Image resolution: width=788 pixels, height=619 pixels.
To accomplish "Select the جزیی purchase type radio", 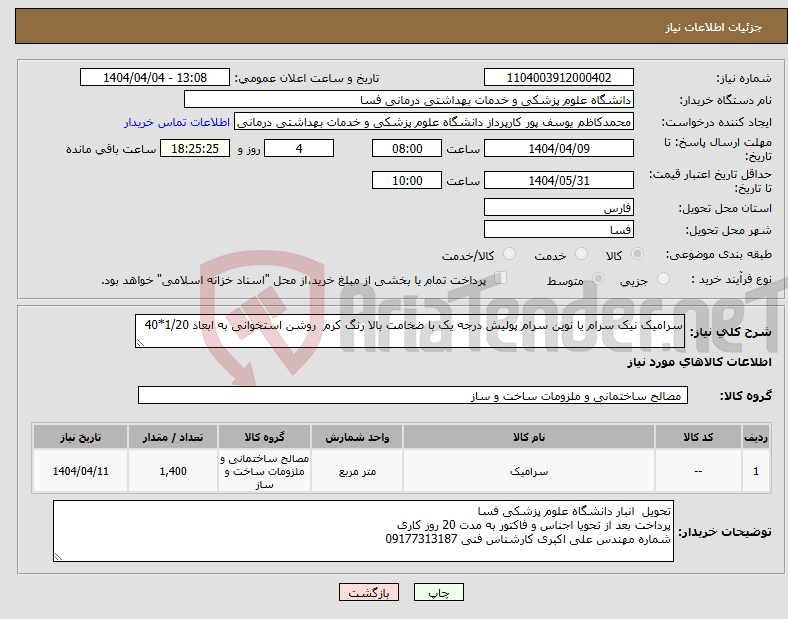I will pyautogui.click(x=663, y=278).
